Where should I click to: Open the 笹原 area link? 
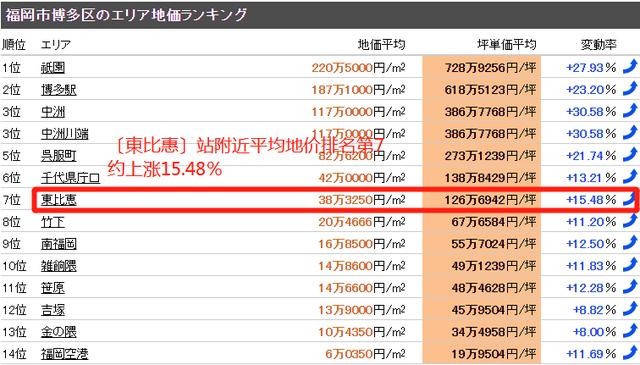pyautogui.click(x=53, y=288)
